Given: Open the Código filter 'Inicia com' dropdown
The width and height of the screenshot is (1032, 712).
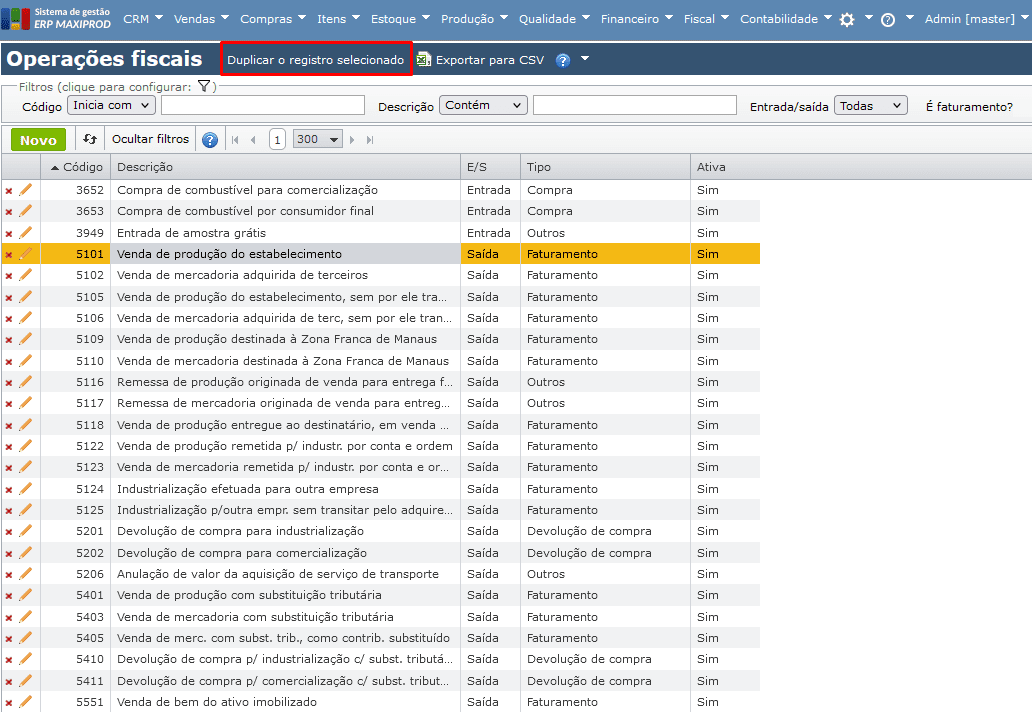Looking at the screenshot, I should (x=110, y=105).
